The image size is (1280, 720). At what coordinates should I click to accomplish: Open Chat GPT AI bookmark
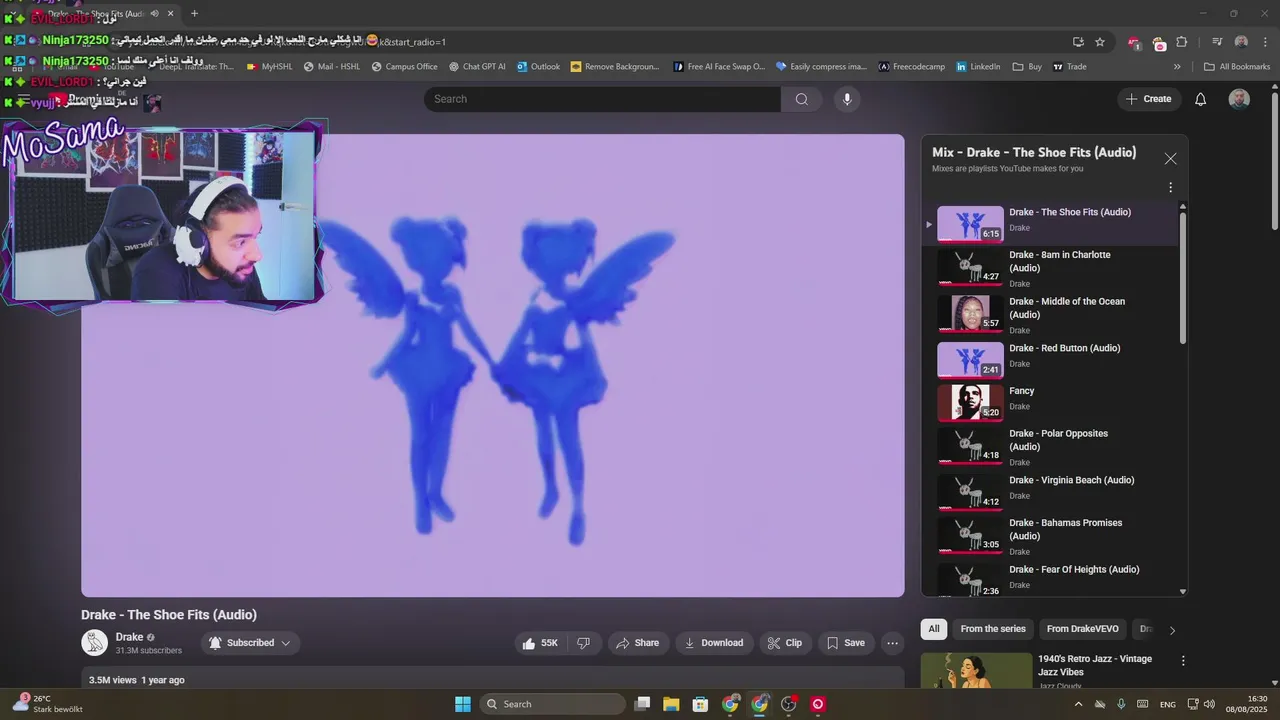point(476,67)
